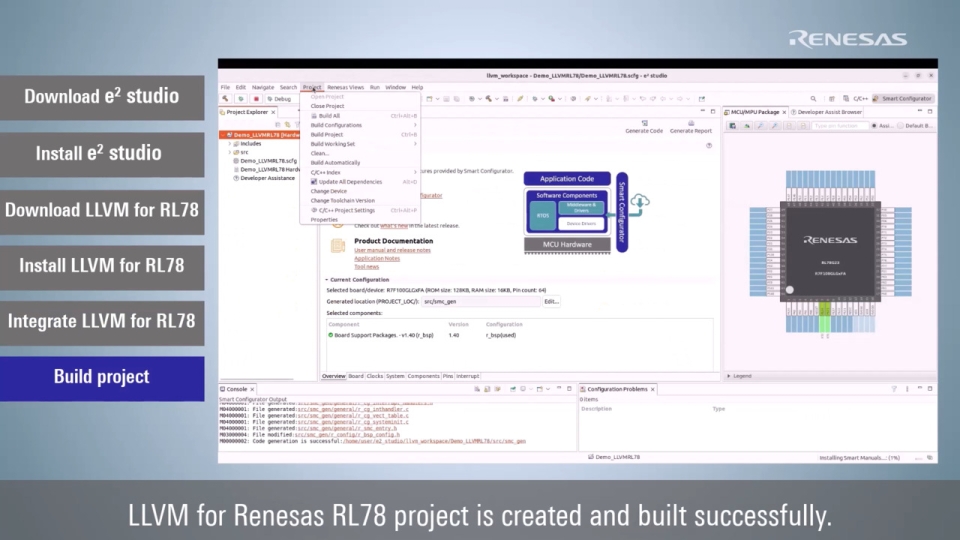The width and height of the screenshot is (960, 540).
Task: Switch to the C/C++ perspective
Action: 855,99
